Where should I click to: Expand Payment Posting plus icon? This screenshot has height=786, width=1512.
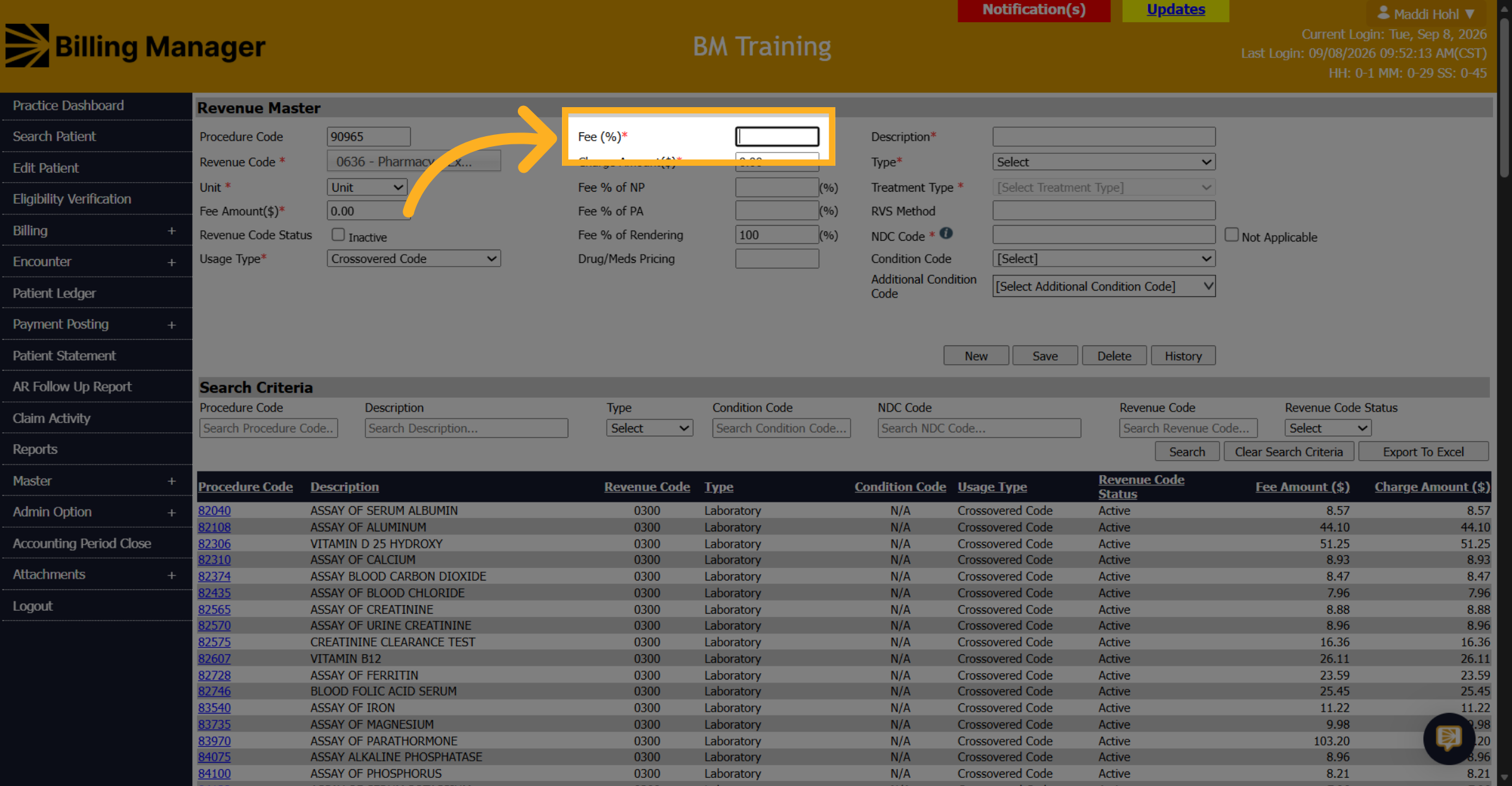171,325
